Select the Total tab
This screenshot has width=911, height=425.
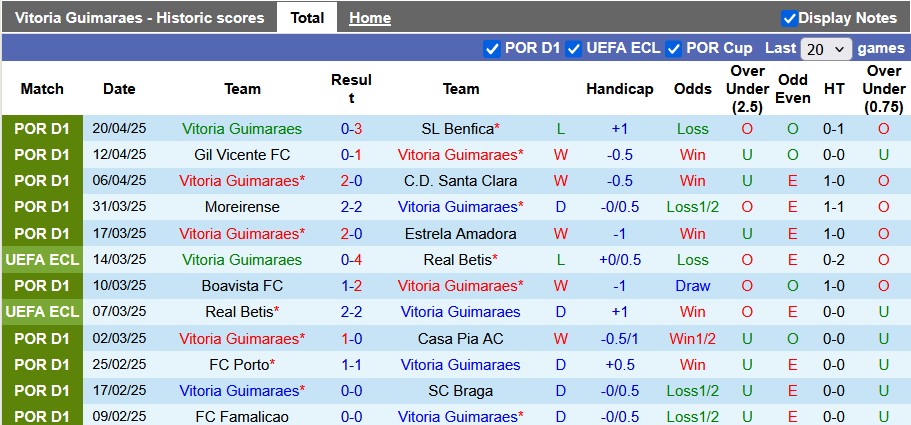click(x=307, y=18)
